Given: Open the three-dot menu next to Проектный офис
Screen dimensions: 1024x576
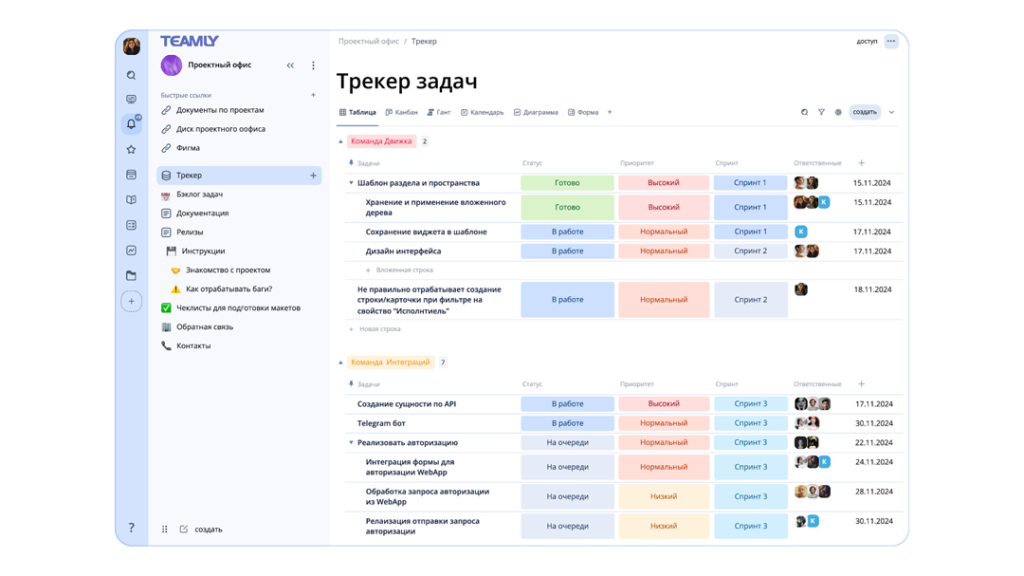Looking at the screenshot, I should [x=313, y=66].
